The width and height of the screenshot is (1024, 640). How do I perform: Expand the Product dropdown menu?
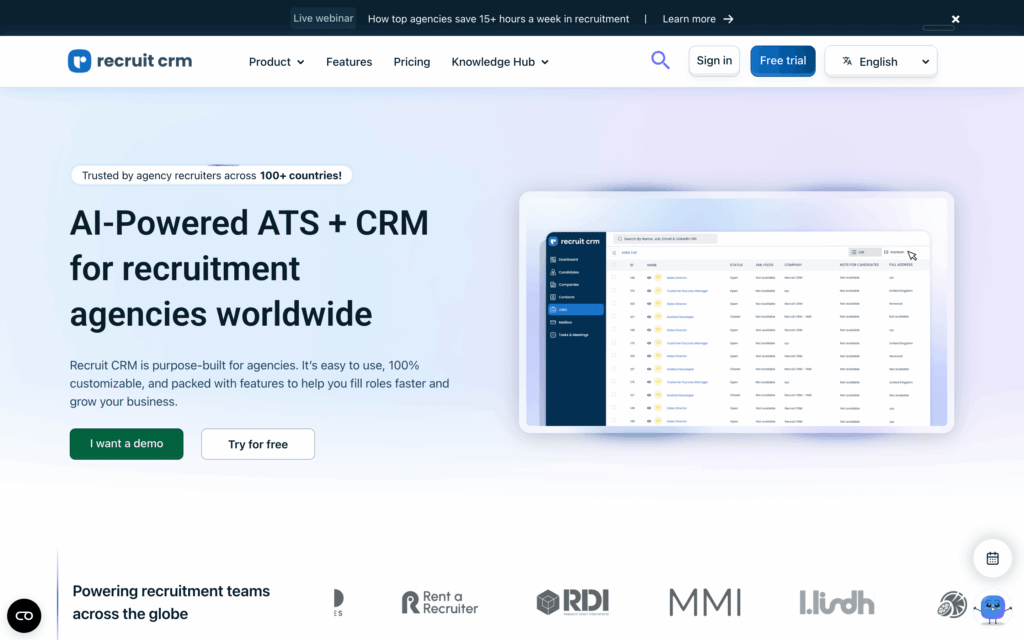coord(276,62)
